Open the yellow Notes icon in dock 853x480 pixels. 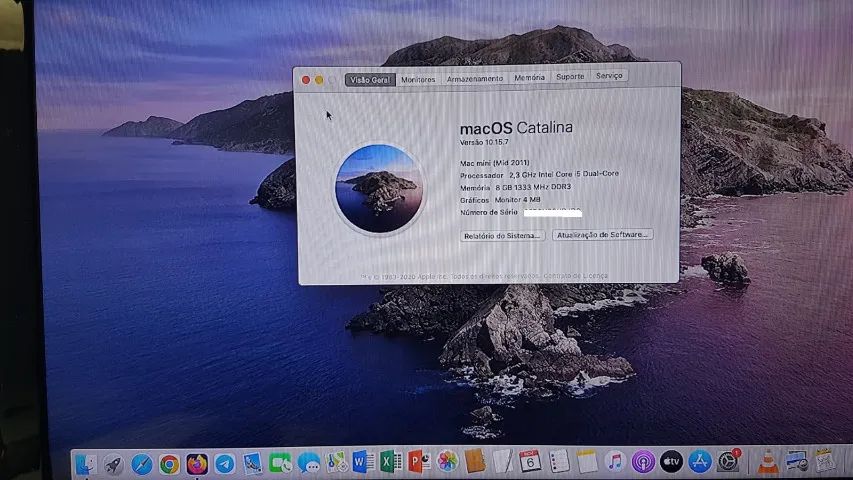[586, 461]
